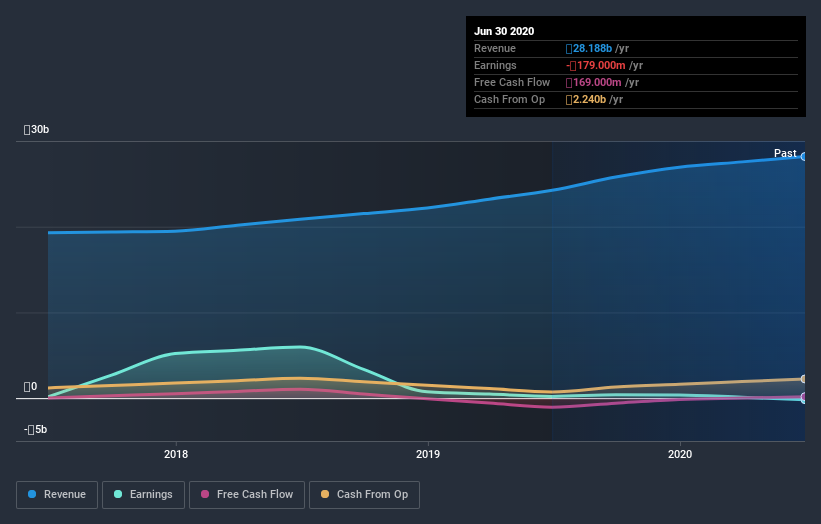This screenshot has height=524, width=821.
Task: Click the Earnings row label in tooltip
Action: 495,65
